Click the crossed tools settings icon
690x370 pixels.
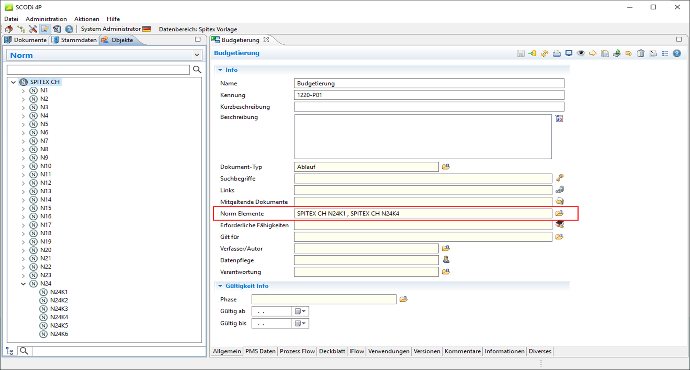33,29
